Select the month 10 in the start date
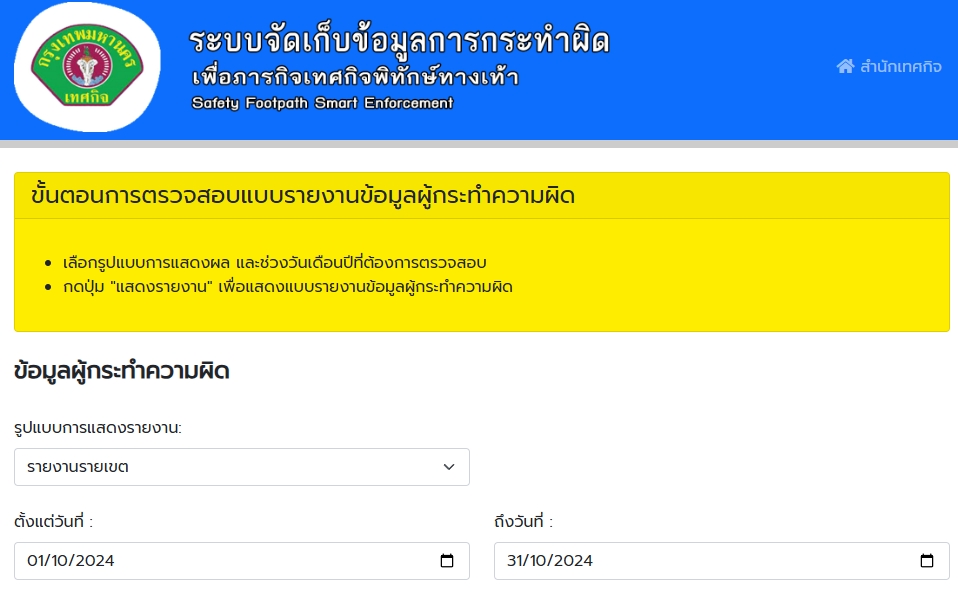The height and width of the screenshot is (610, 958). click(x=62, y=561)
